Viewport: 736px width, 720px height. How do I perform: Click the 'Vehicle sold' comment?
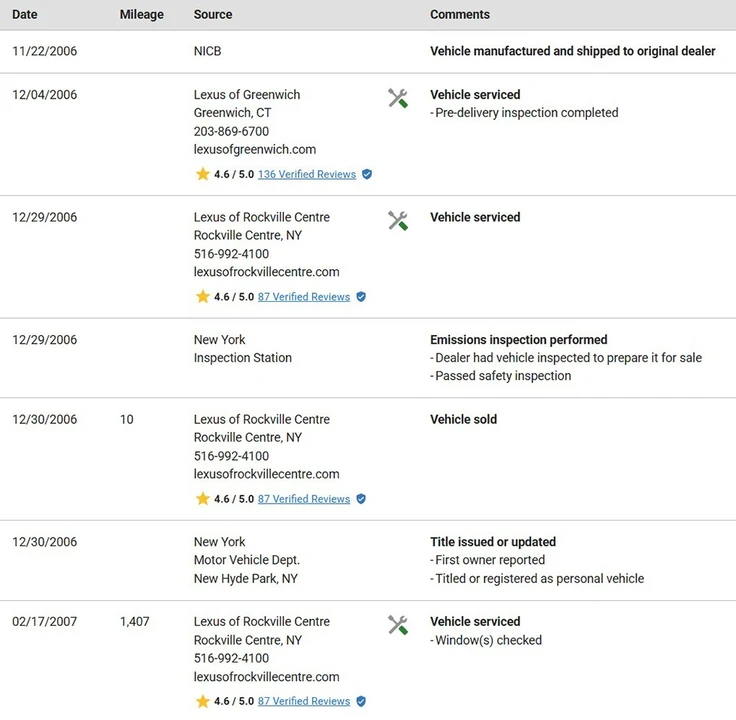463,420
